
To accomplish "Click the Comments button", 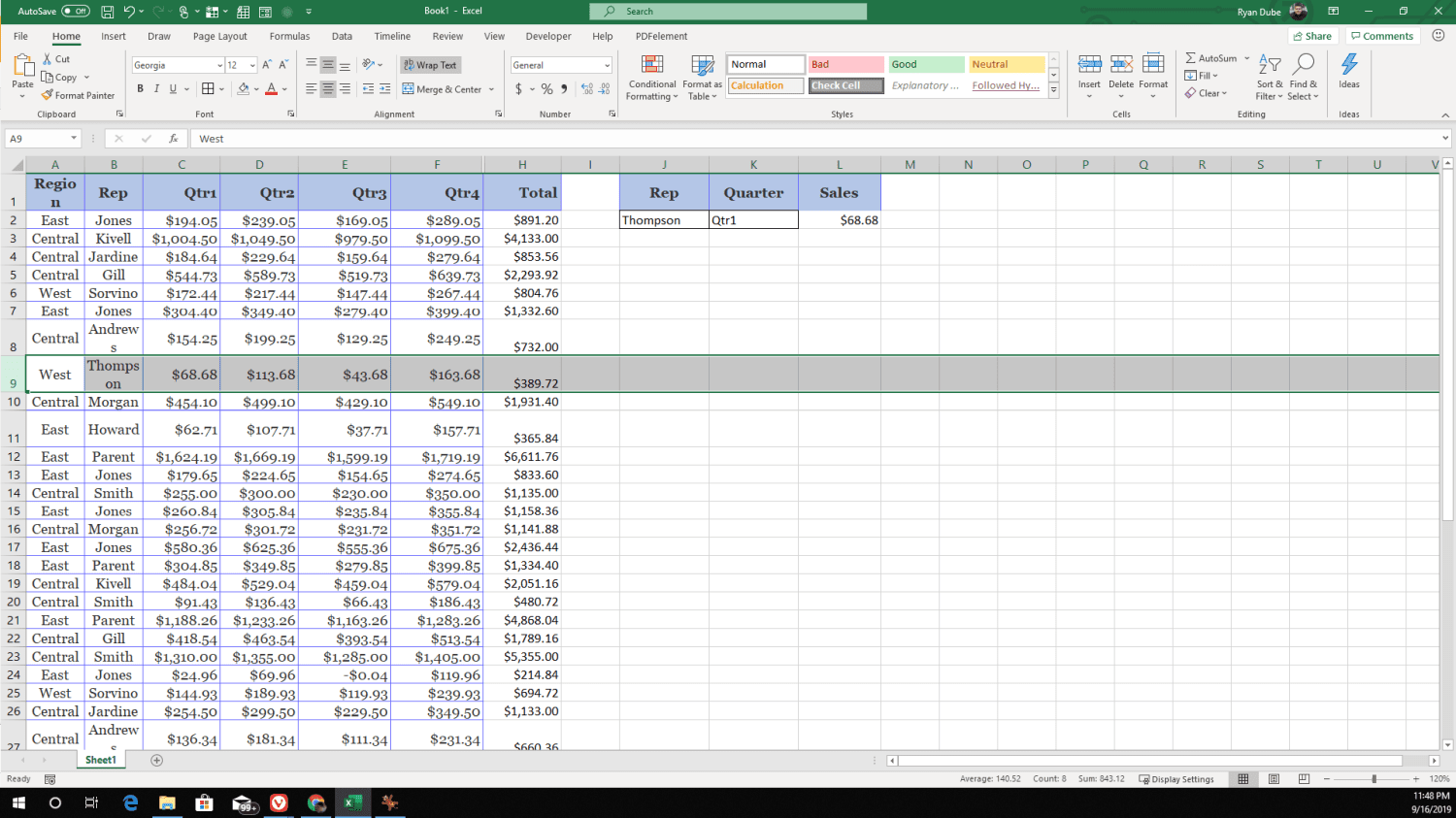I will click(1382, 36).
